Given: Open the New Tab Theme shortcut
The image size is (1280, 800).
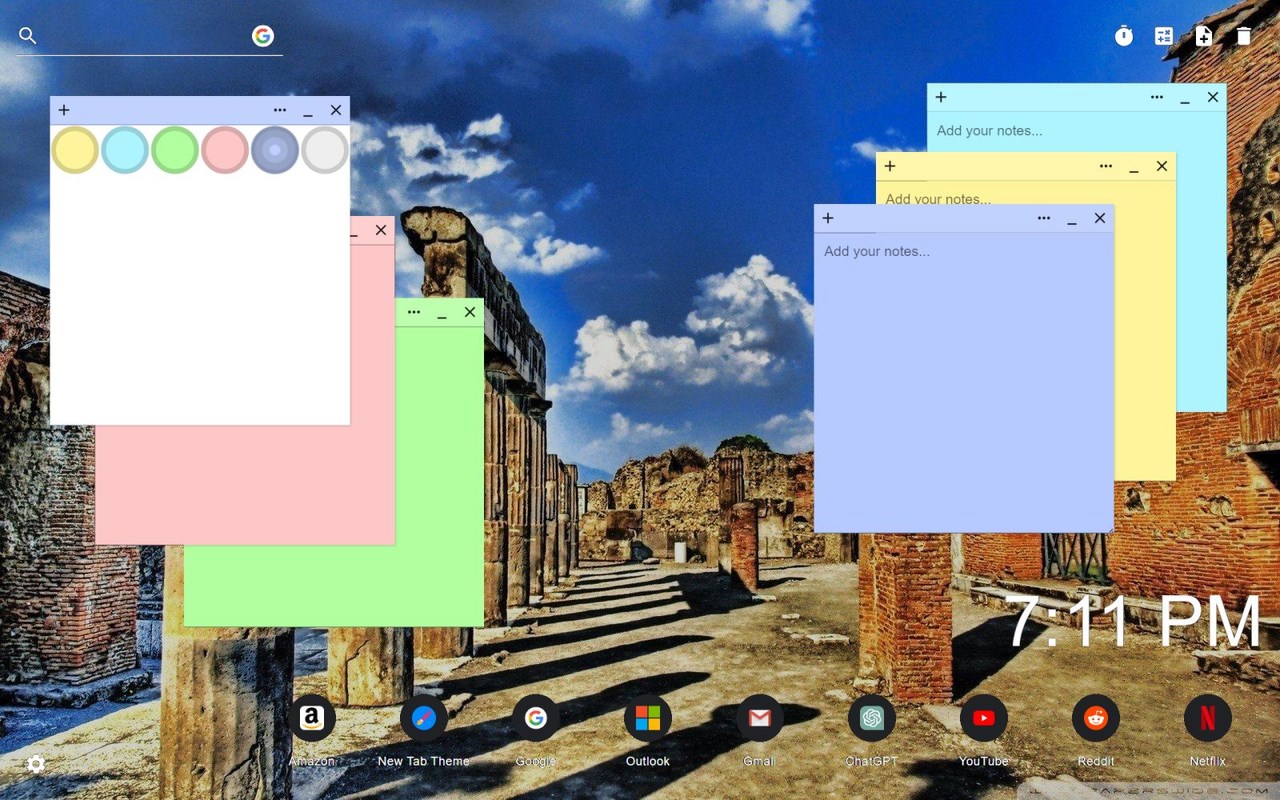Looking at the screenshot, I should point(424,718).
